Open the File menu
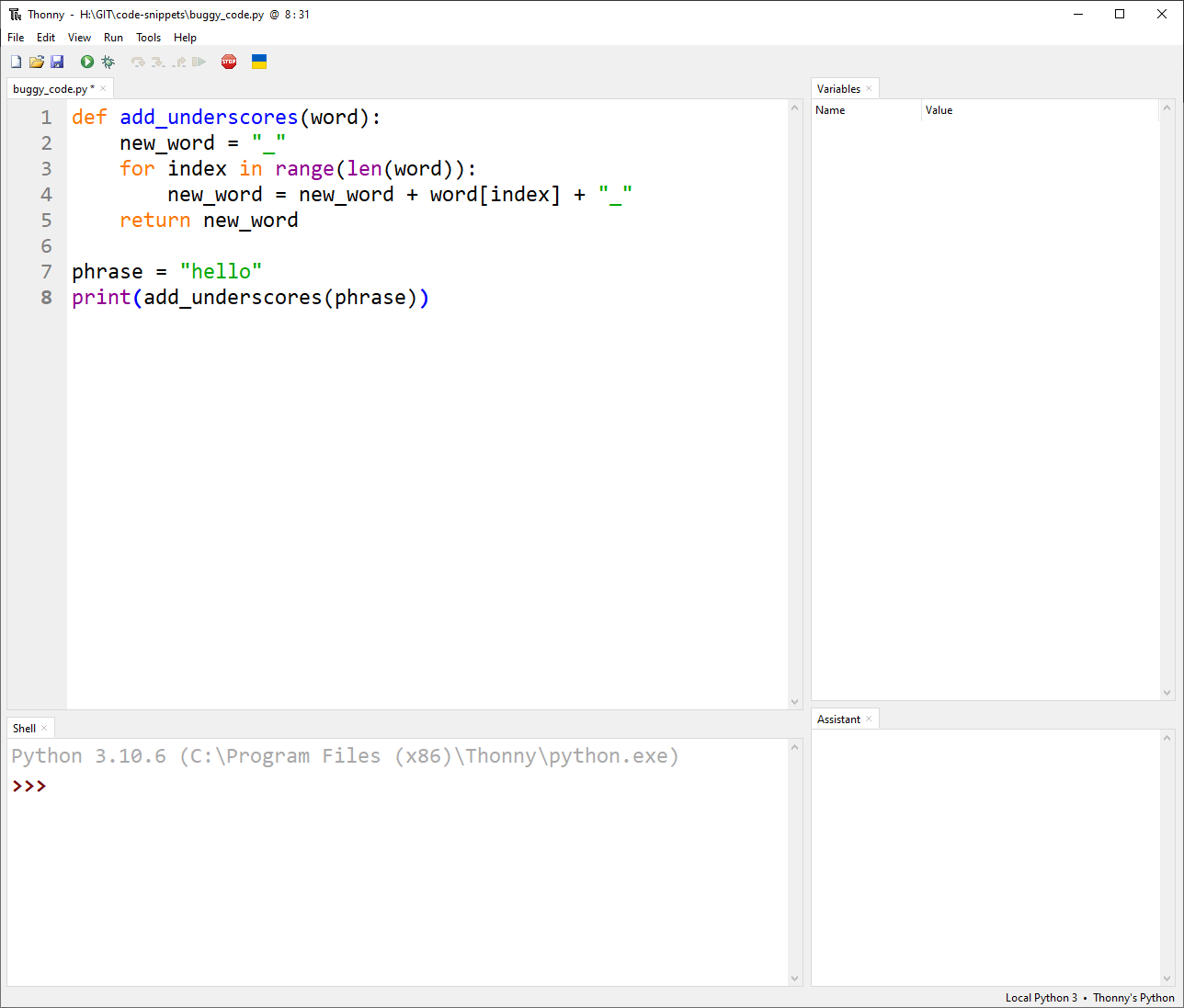1184x1008 pixels. (x=16, y=38)
